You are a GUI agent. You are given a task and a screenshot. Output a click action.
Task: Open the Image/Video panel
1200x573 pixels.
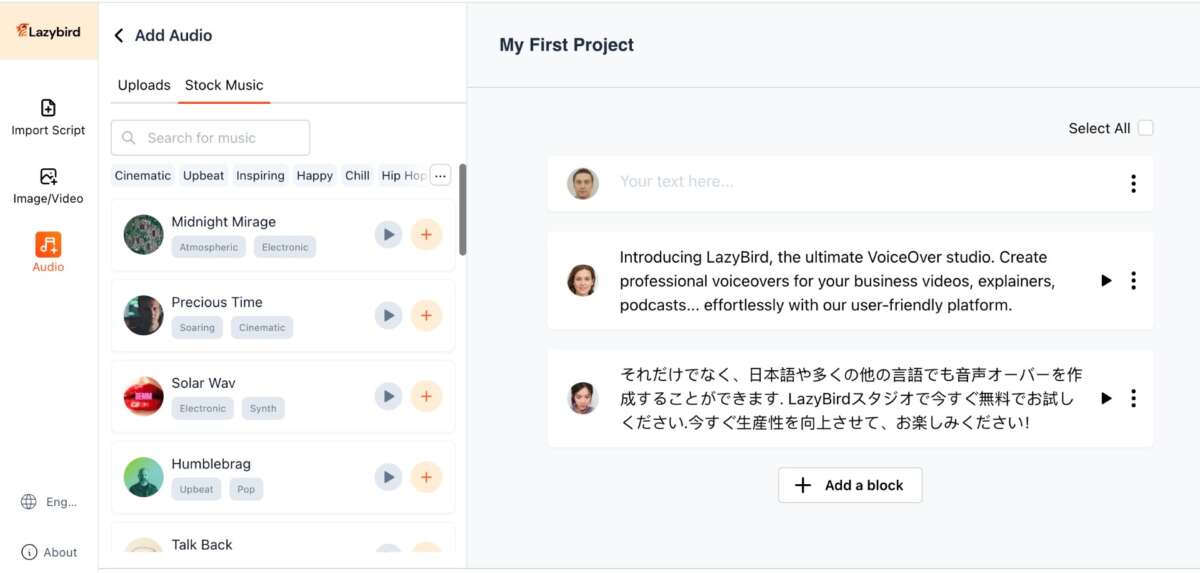coord(48,186)
